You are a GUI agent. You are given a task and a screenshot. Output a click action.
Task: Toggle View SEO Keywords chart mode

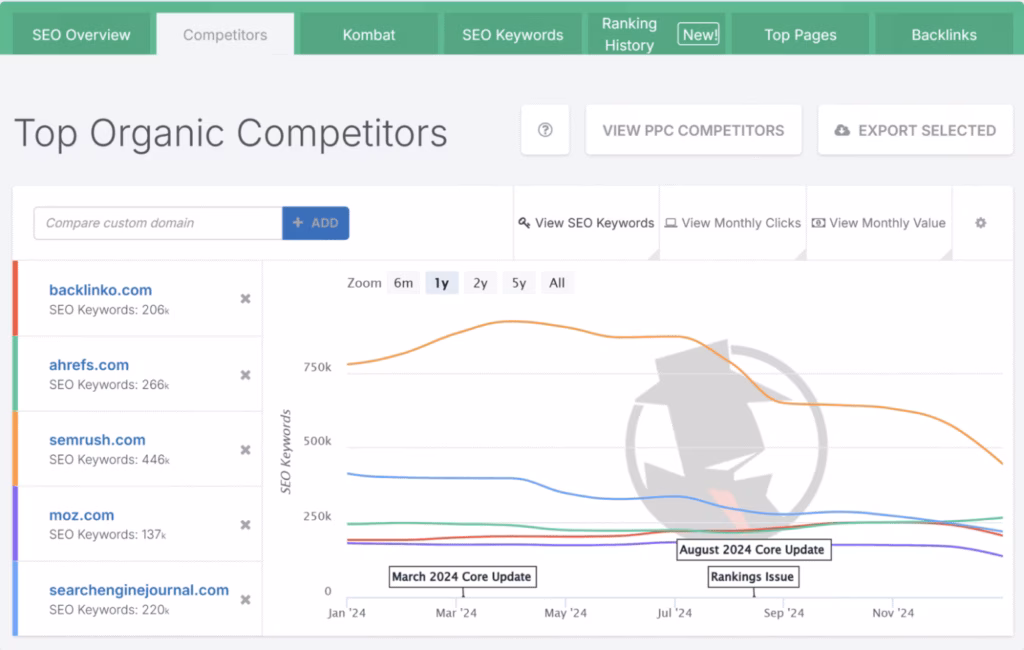[x=586, y=223]
